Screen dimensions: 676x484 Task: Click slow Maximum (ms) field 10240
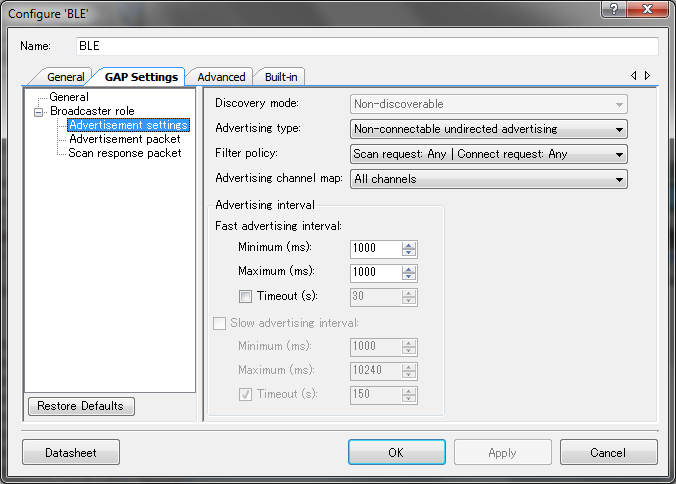pos(376,371)
